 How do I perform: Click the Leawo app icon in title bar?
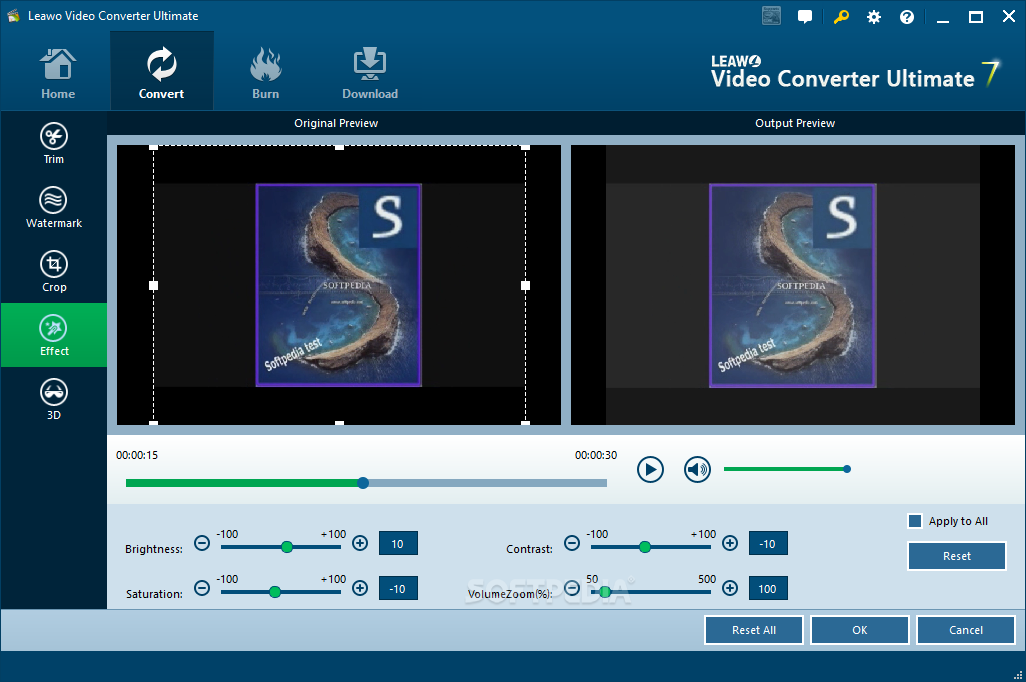(x=13, y=16)
